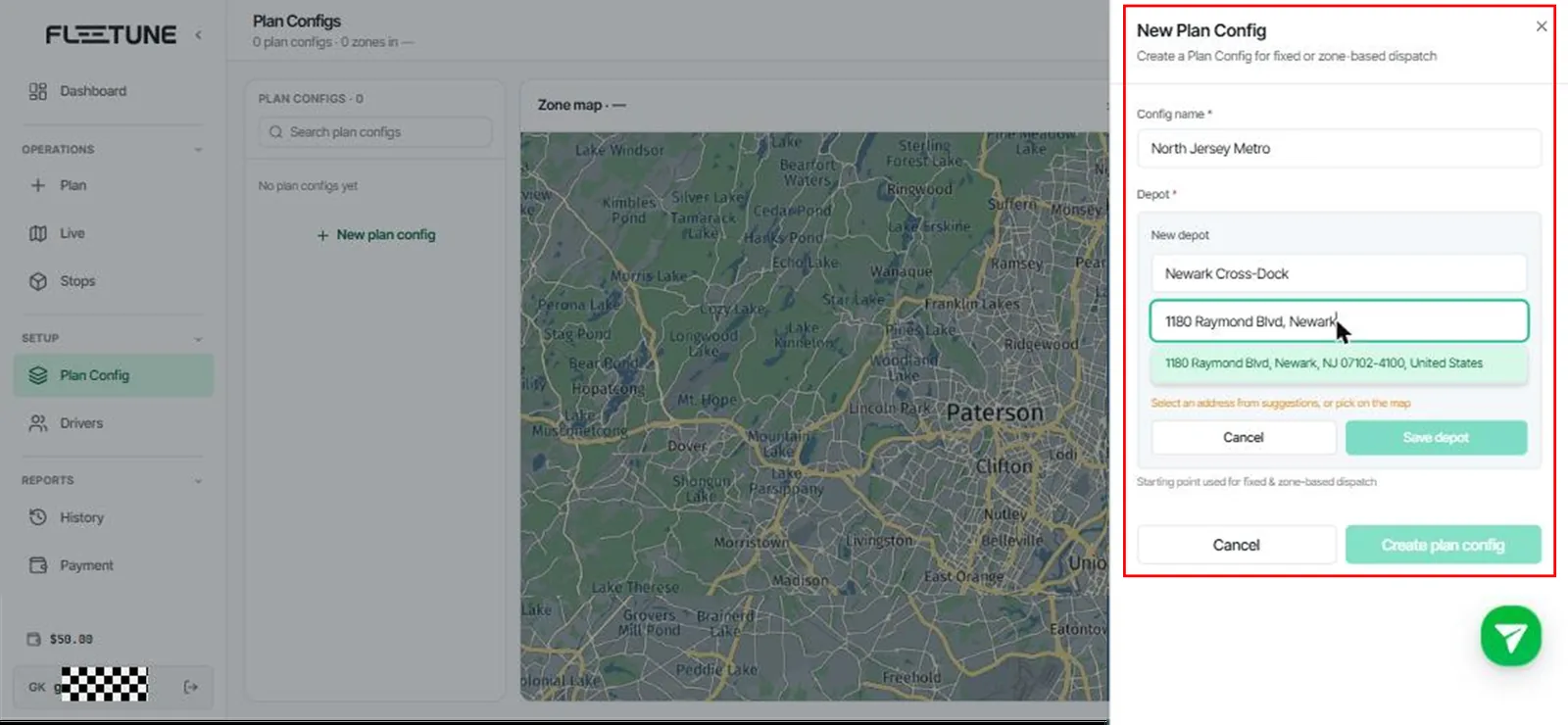
Task: Click the Config name input field
Action: (x=1339, y=149)
